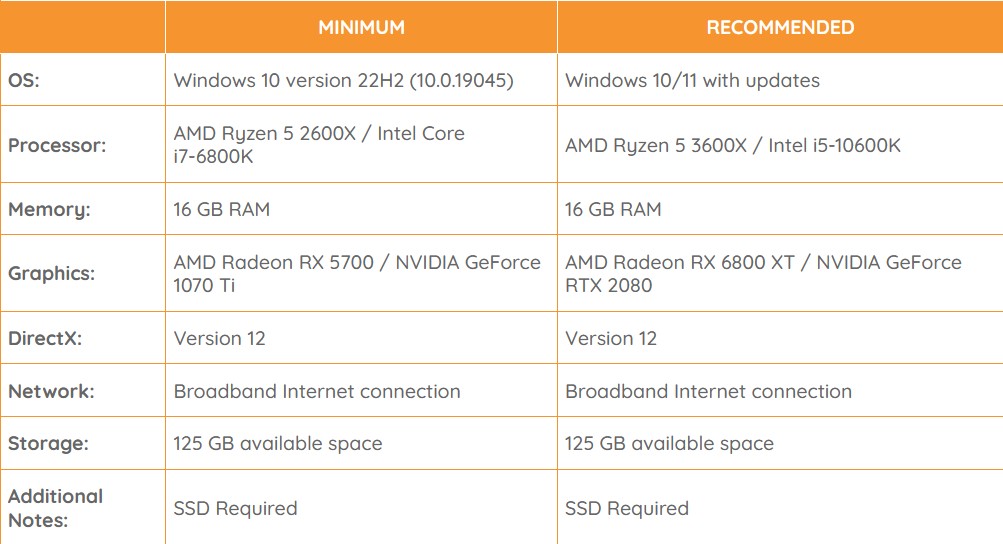
Task: Click the Additional Notes row label
Action: (55, 508)
